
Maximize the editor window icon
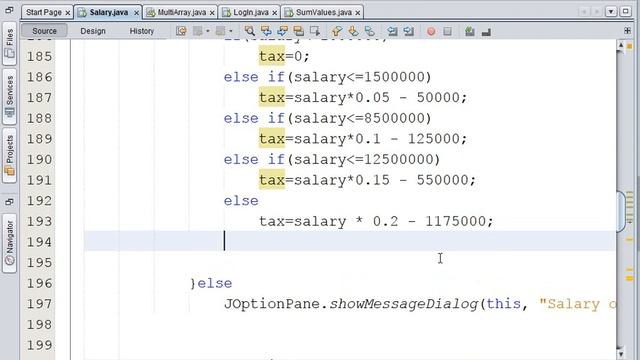tap(625, 11)
